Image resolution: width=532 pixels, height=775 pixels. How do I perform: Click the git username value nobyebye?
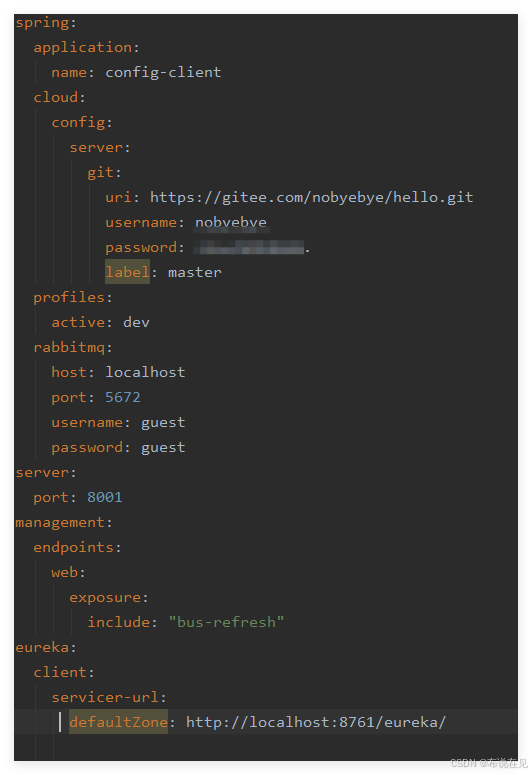pyautogui.click(x=231, y=222)
